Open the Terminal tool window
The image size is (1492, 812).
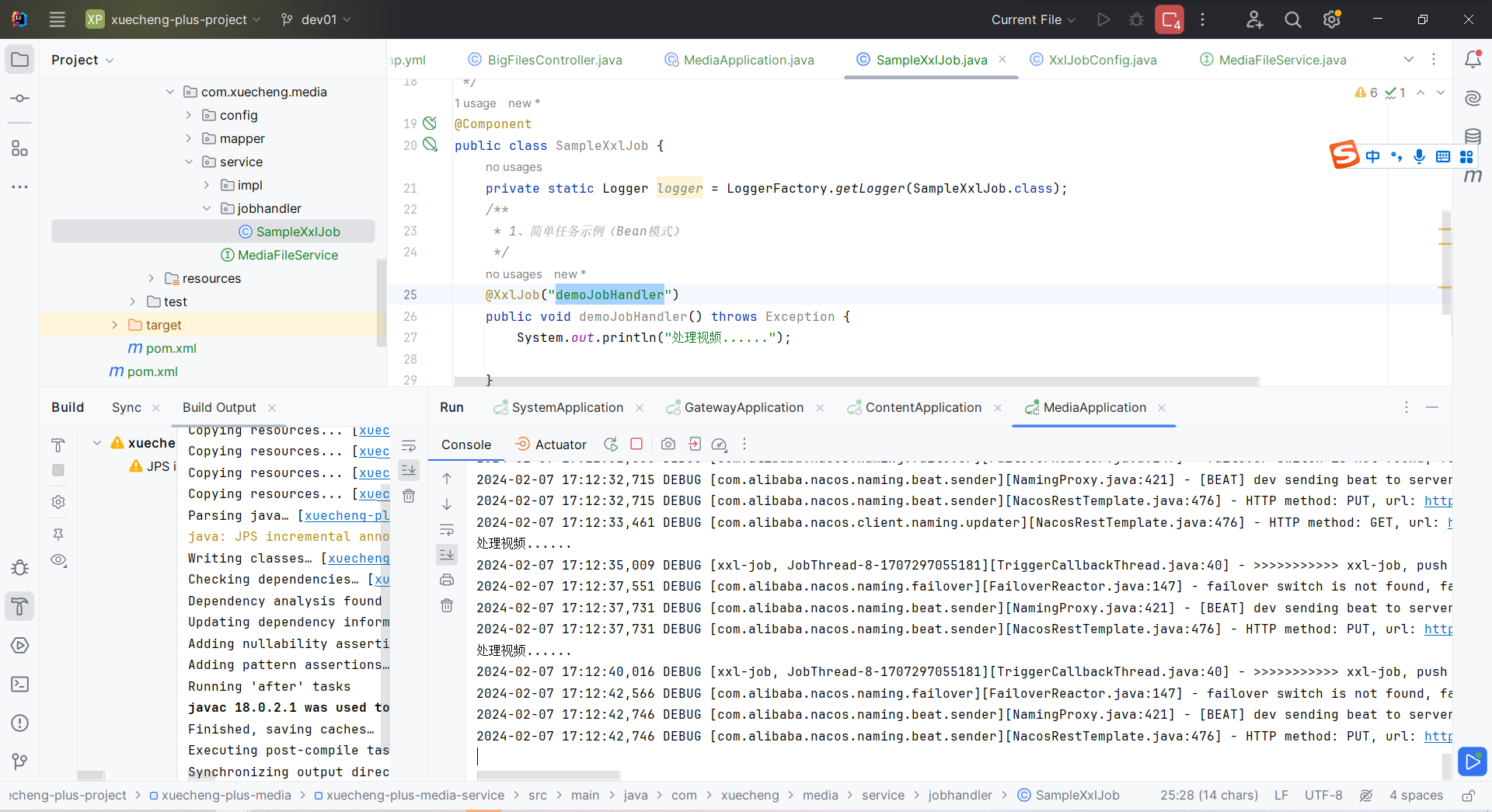(20, 684)
